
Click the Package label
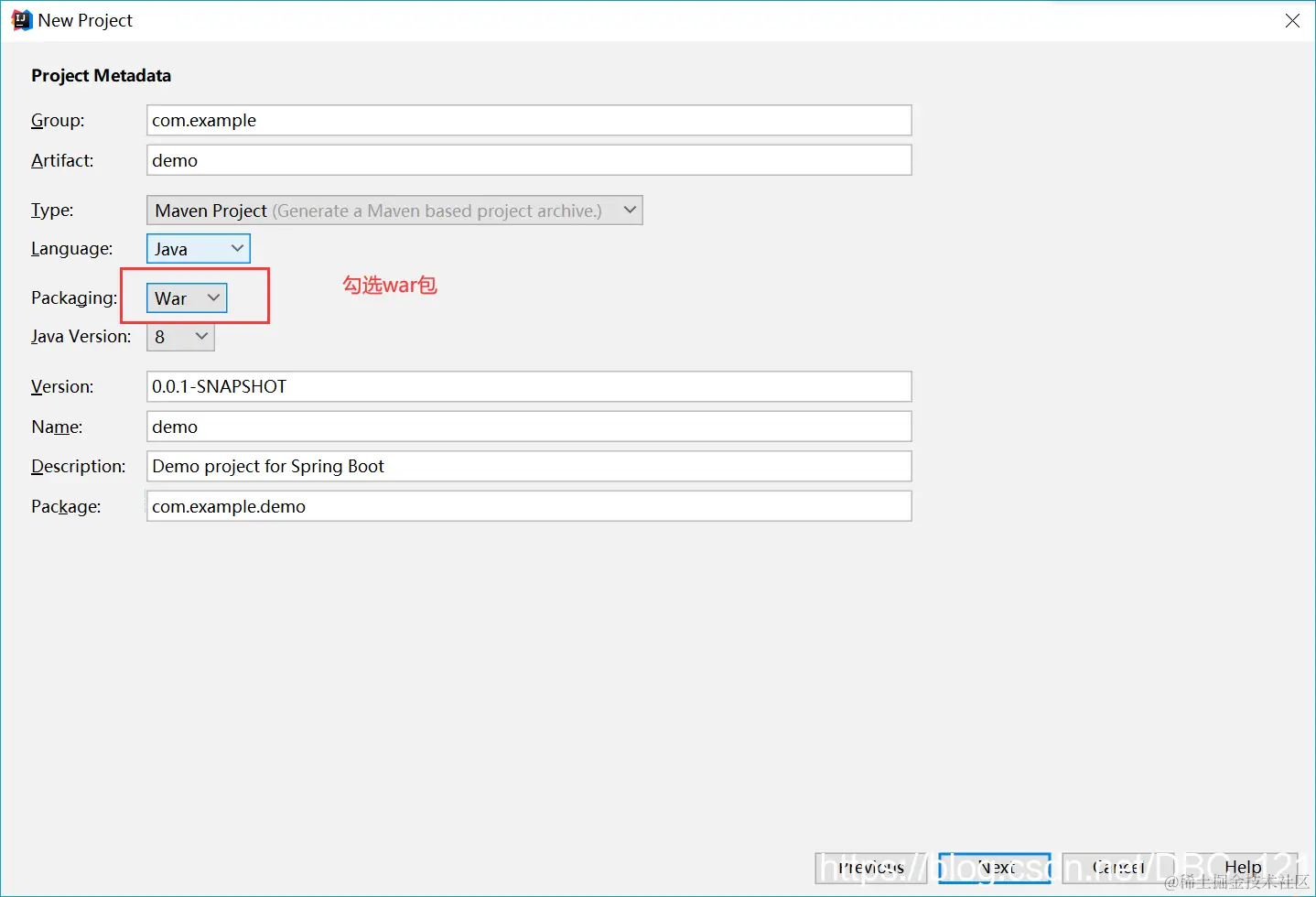(x=66, y=507)
